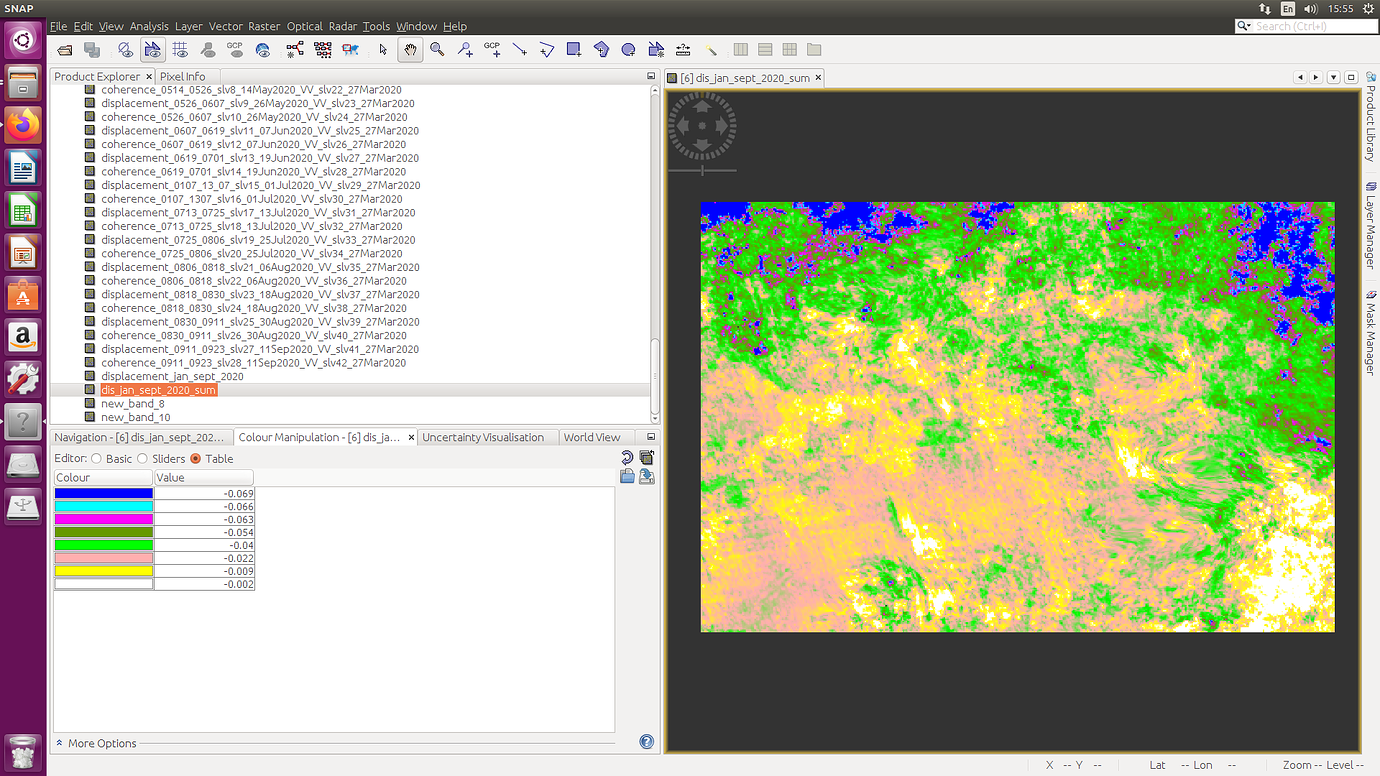Pick the draw line tool
The height and width of the screenshot is (776, 1380).
point(519,49)
